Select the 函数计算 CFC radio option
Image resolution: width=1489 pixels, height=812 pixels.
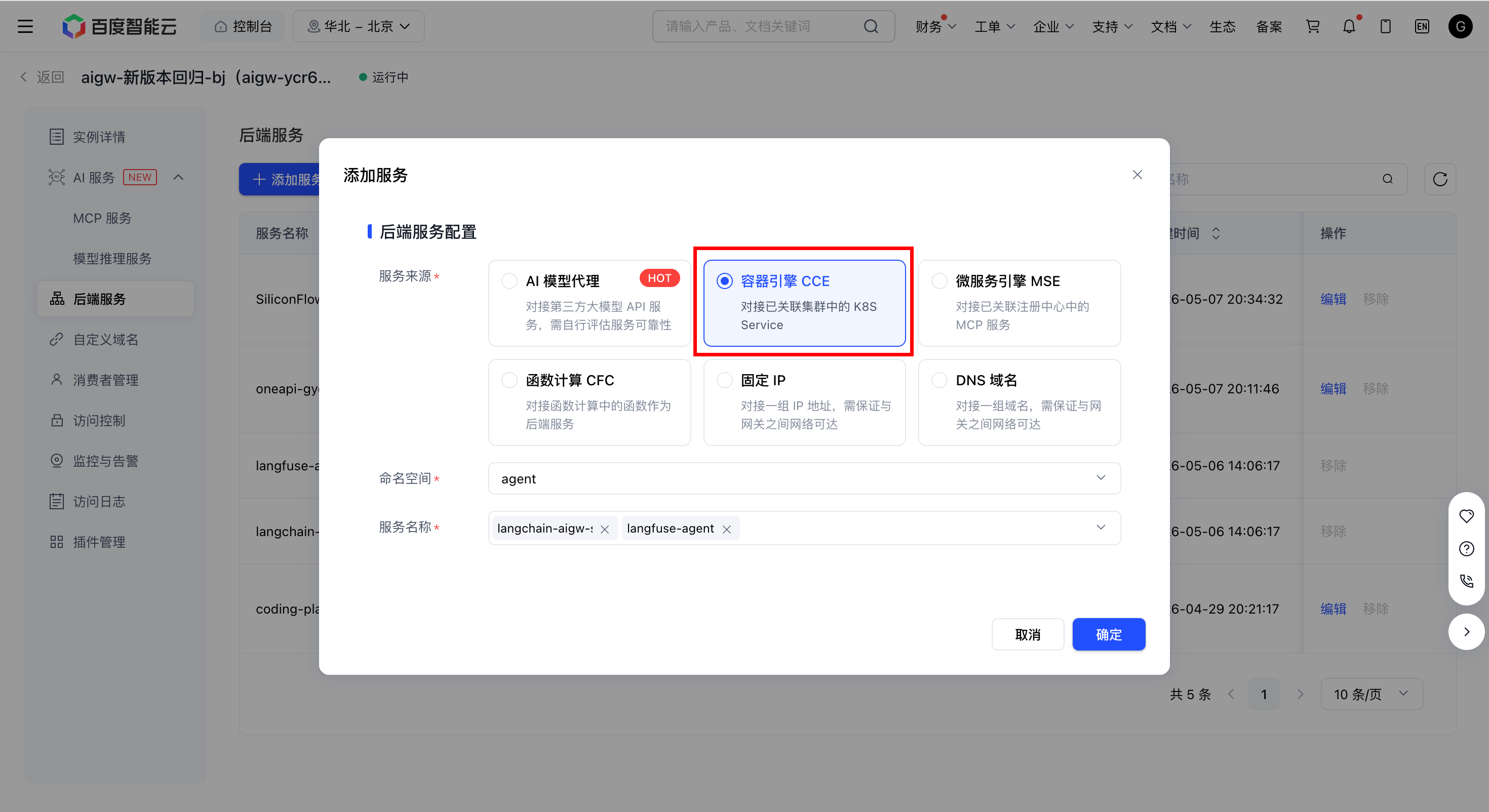point(509,380)
